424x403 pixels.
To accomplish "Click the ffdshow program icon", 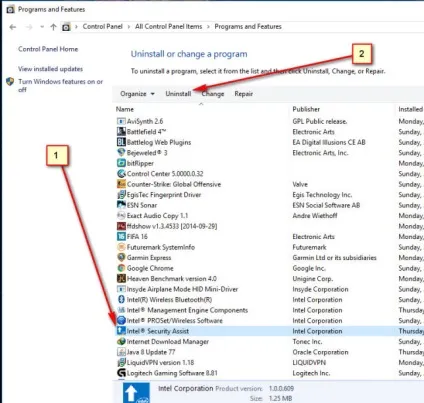I will [121, 226].
